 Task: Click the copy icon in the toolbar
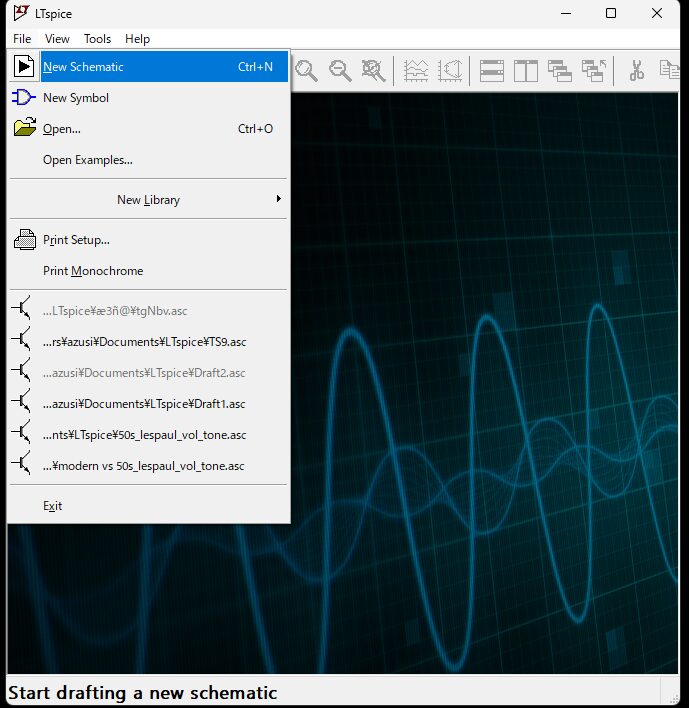(669, 69)
